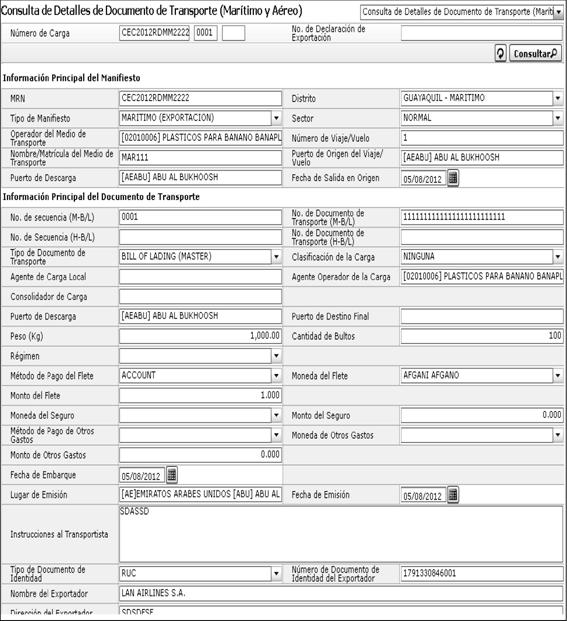Open the Tipo de Manifiesto dropdown
This screenshot has width=567, height=621.
tap(276, 118)
